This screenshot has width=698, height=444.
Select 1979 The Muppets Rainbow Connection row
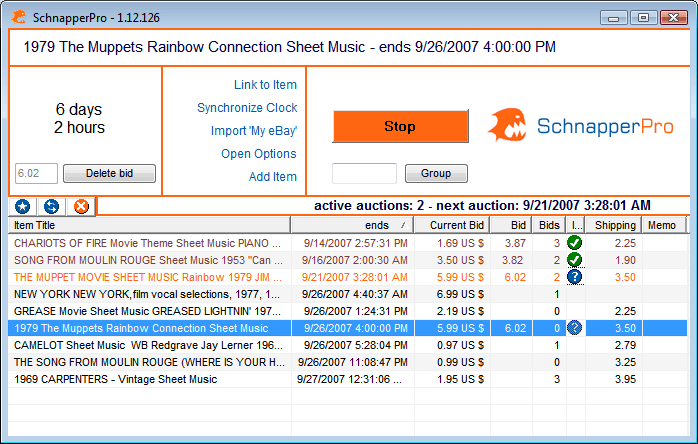pyautogui.click(x=348, y=328)
